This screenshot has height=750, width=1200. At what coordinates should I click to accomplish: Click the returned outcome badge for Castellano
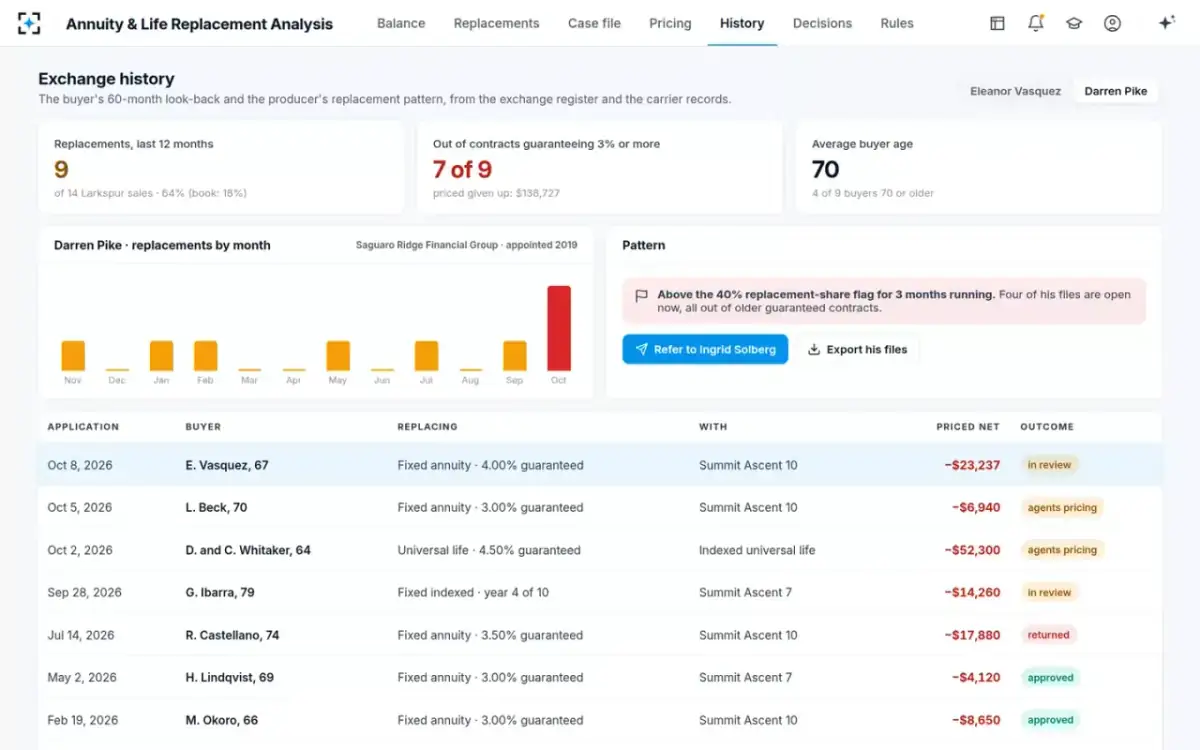point(1048,635)
